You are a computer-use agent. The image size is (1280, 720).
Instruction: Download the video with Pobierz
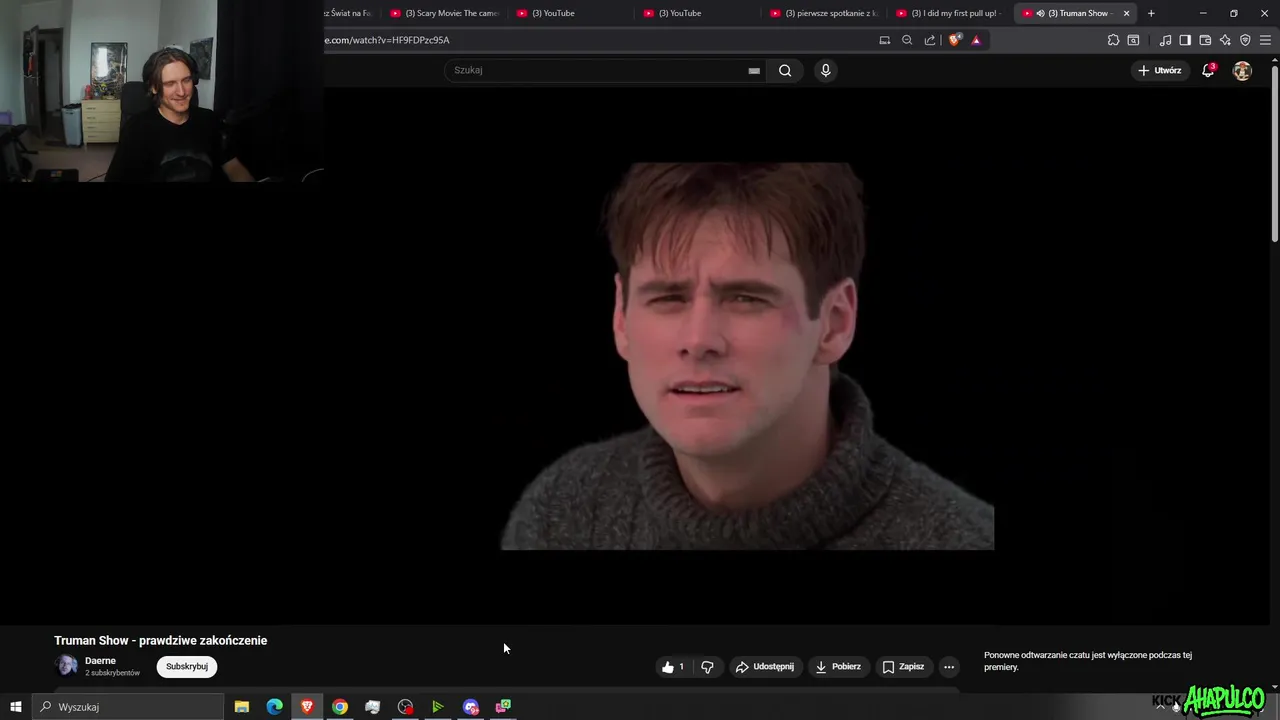(x=838, y=667)
